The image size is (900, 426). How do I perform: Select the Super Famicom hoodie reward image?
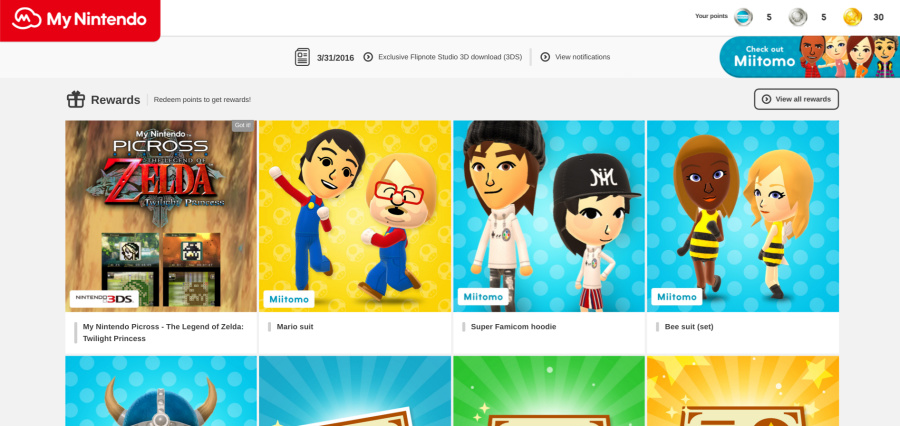click(x=549, y=216)
